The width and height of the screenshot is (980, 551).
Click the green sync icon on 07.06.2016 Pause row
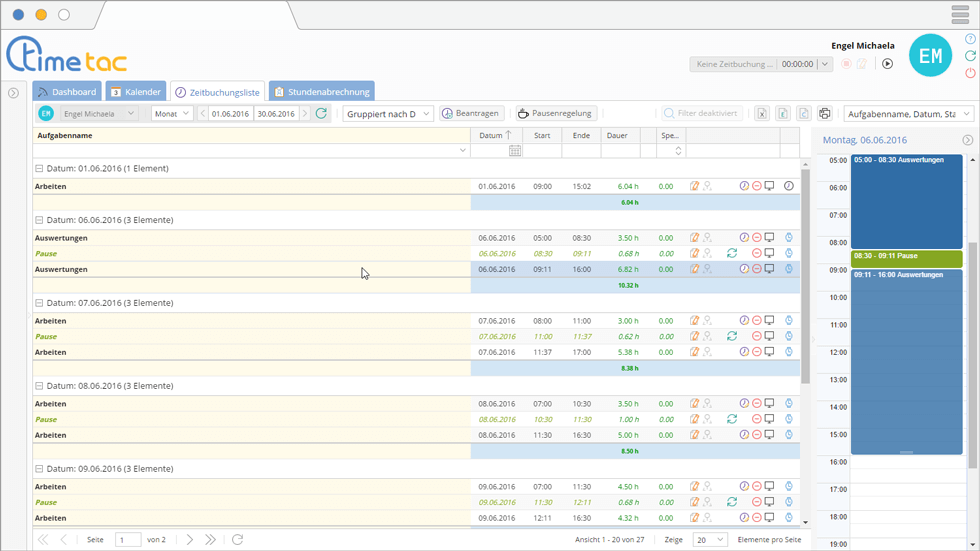click(x=732, y=337)
